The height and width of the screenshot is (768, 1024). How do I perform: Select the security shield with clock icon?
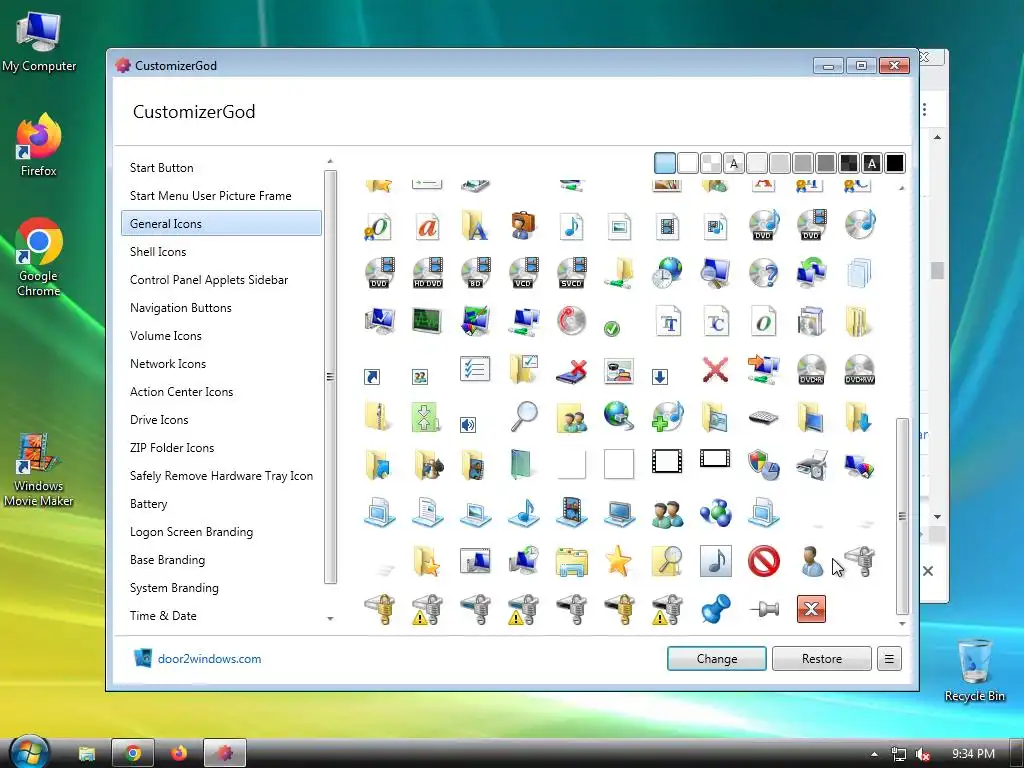(763, 465)
